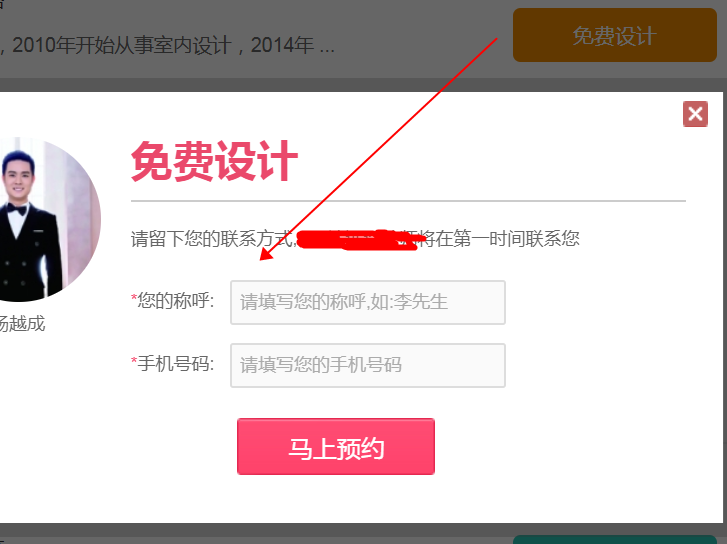The width and height of the screenshot is (727, 544).
Task: Click the partially visible green button at bottom
Action: [615, 540]
